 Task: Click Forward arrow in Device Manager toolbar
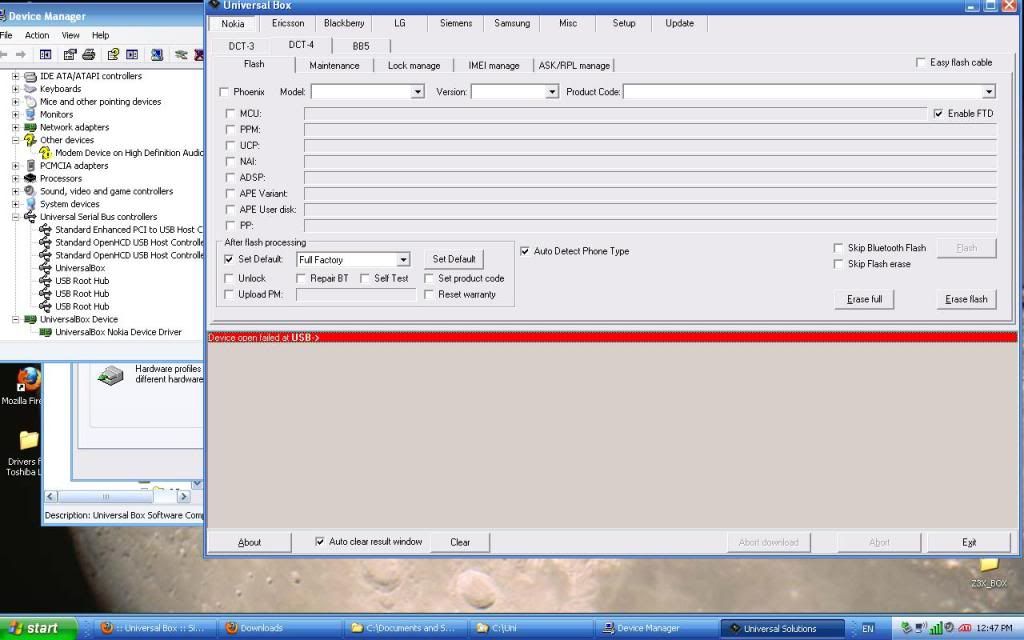pos(21,55)
